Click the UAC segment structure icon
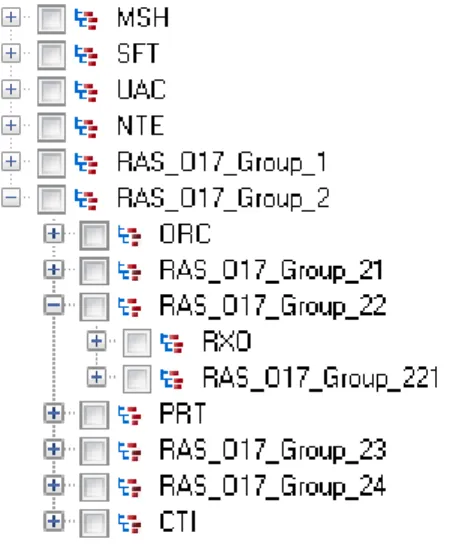 86,92
